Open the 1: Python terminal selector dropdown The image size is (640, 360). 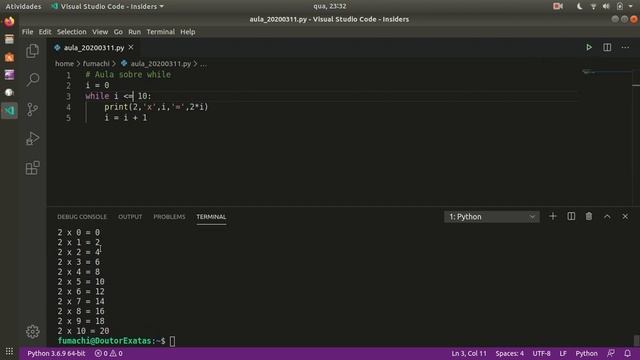pyautogui.click(x=491, y=217)
